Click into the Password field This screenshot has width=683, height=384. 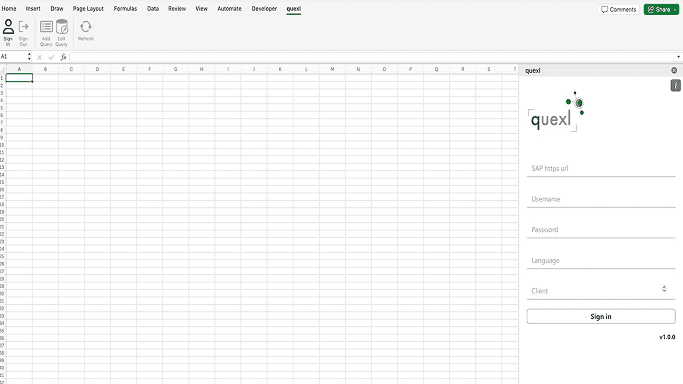click(x=601, y=229)
